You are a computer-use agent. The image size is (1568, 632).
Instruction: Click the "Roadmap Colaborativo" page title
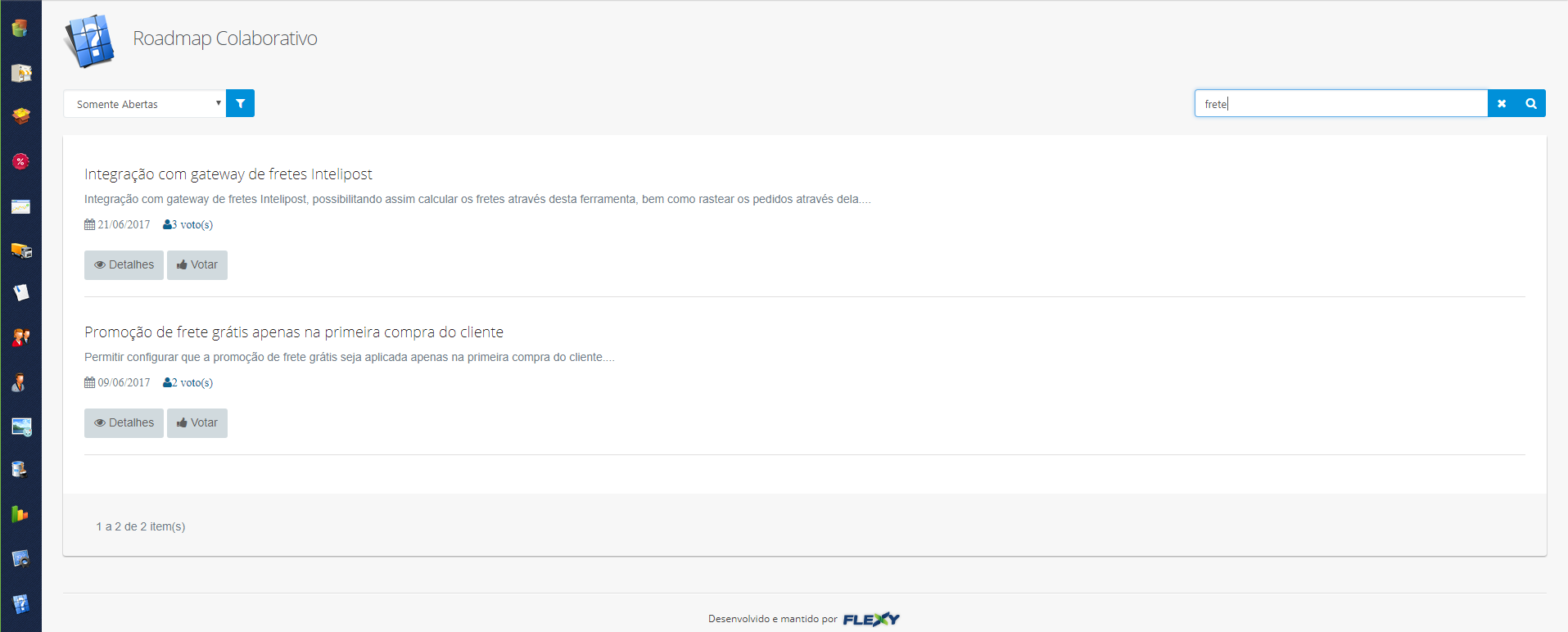coord(225,38)
